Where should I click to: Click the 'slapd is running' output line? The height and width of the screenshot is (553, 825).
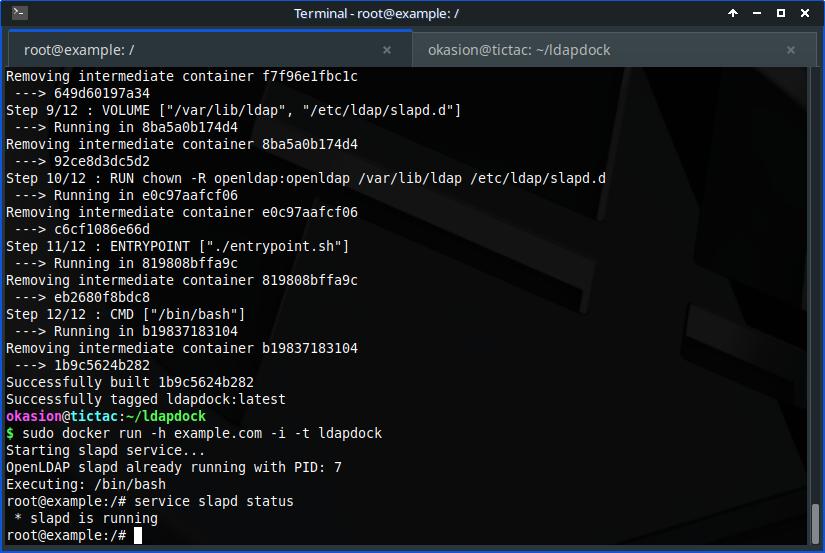pos(86,518)
